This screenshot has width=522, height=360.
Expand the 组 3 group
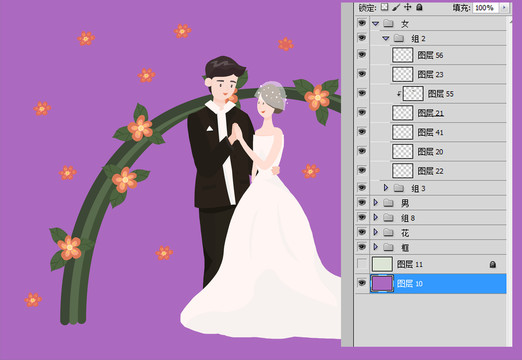click(386, 188)
